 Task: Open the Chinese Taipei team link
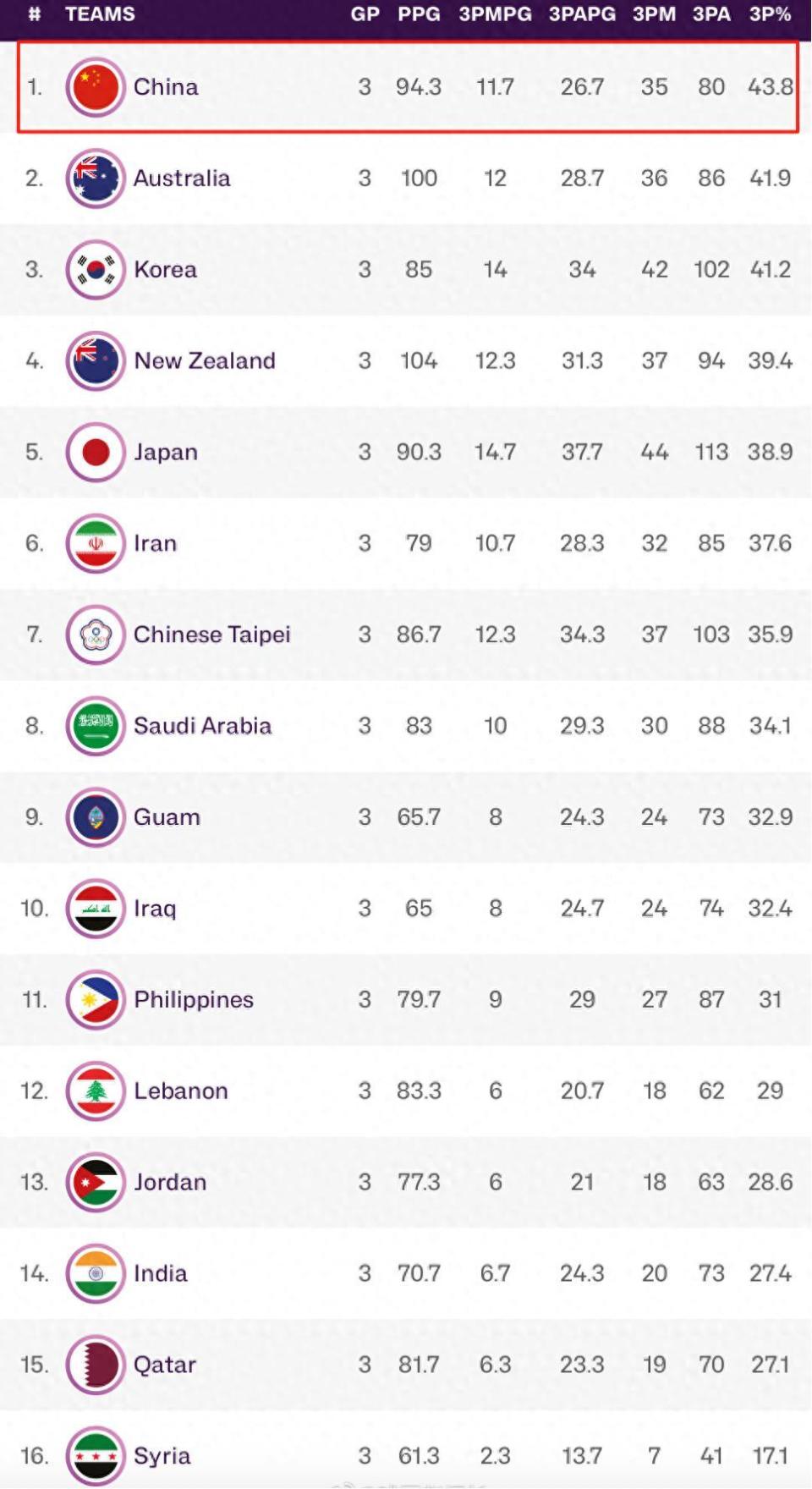(211, 635)
